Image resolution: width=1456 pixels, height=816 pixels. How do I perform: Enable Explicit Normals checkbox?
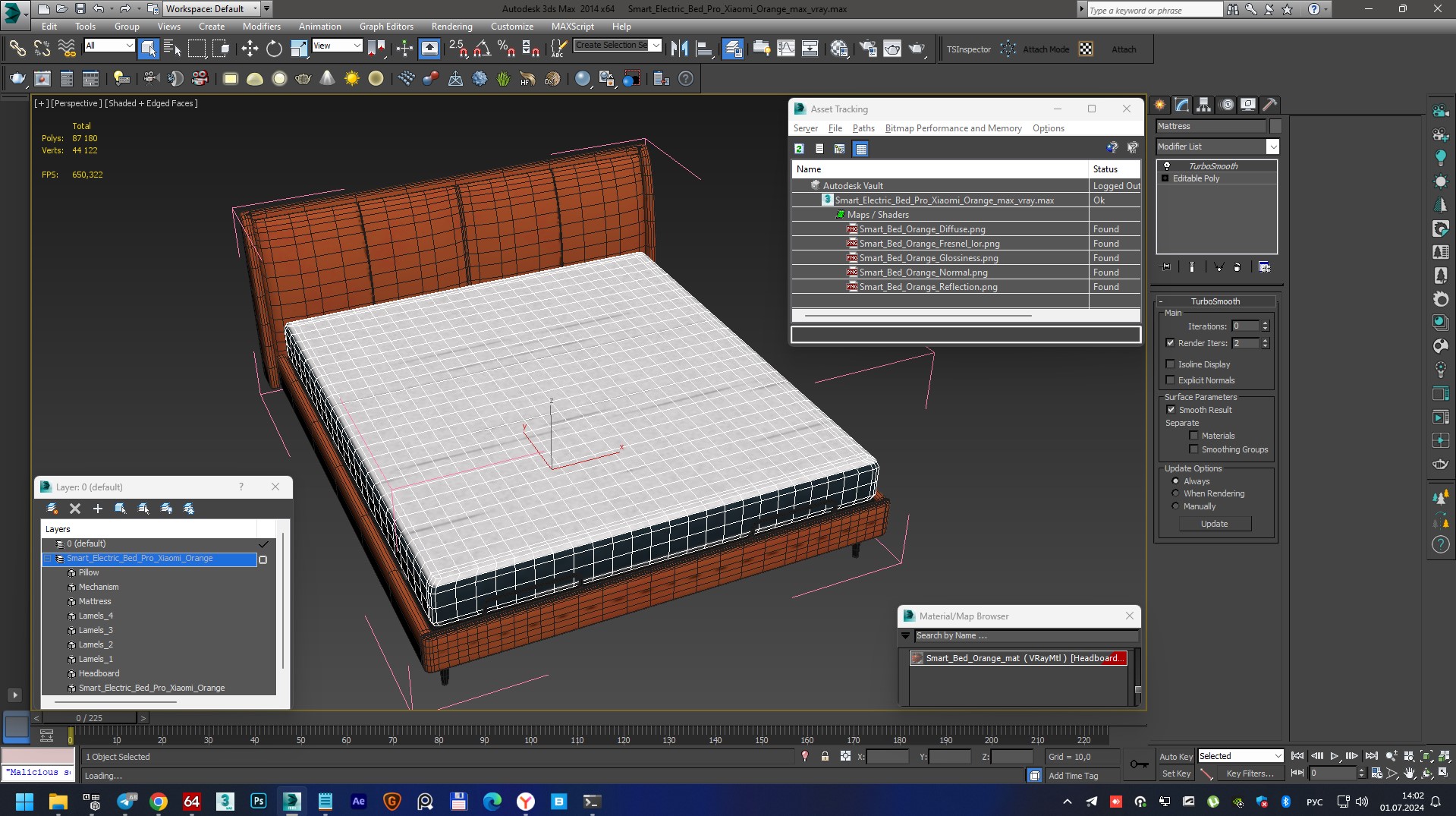point(1170,380)
